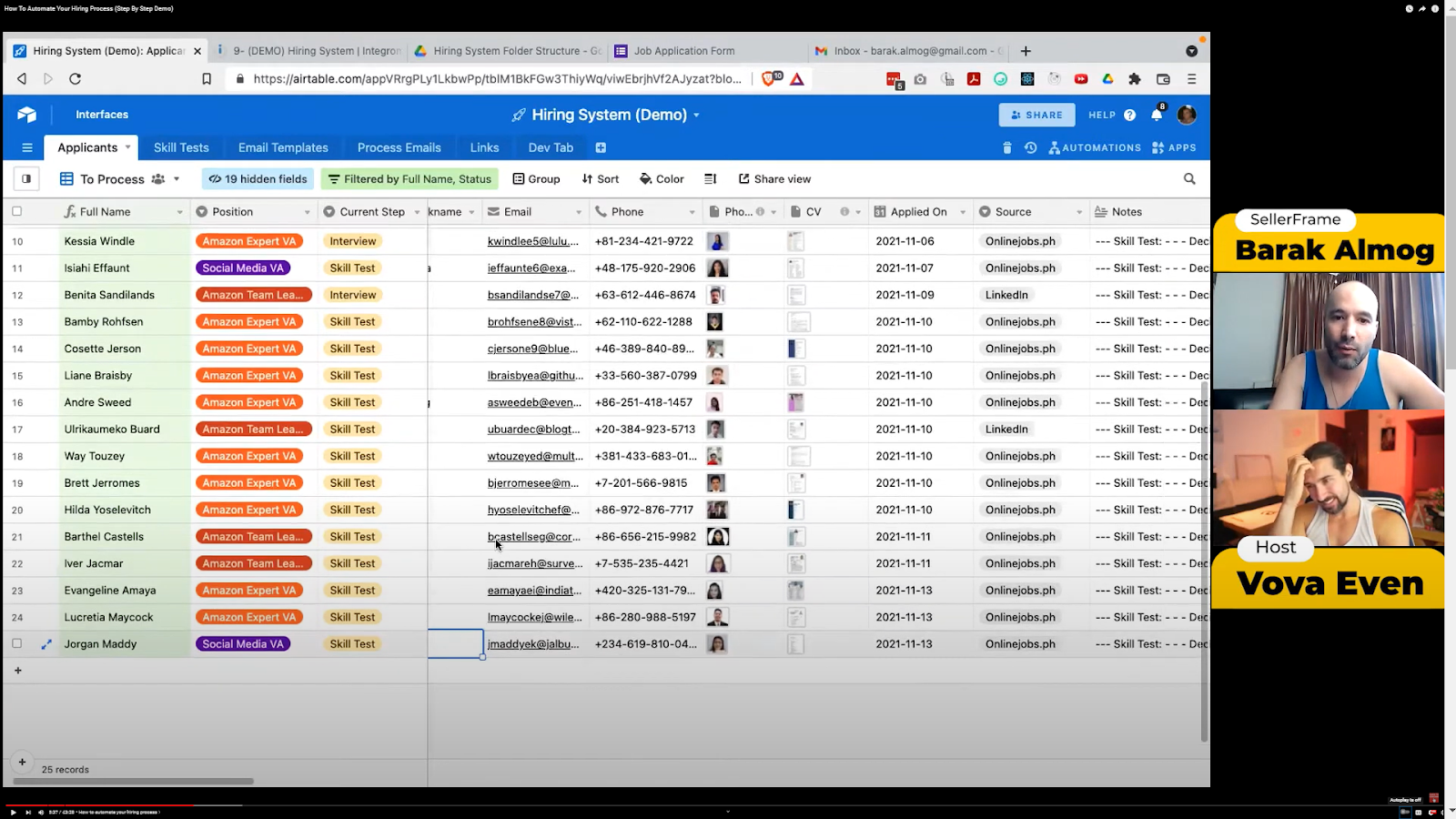1456x819 pixels.
Task: Open Cosette Jerson's CV attachment thumbnail
Action: pos(796,349)
